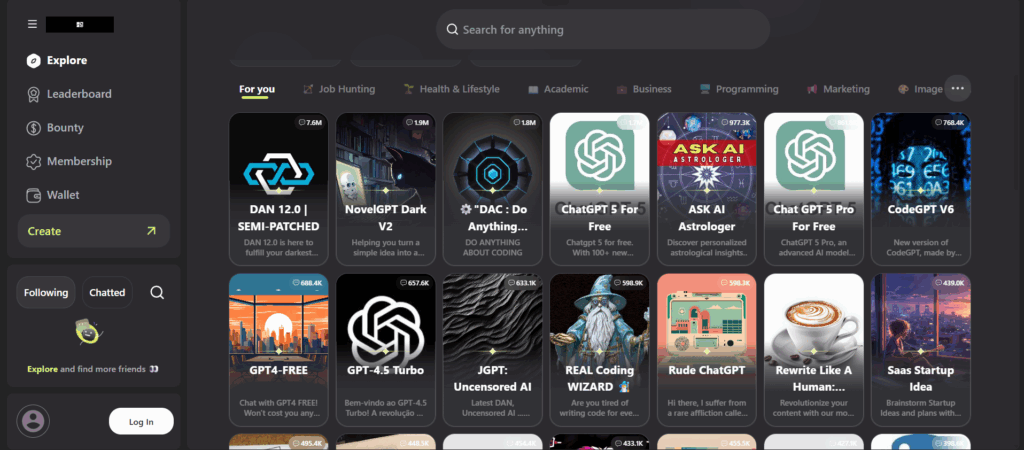Click the Leaderboard medal icon

point(34,94)
